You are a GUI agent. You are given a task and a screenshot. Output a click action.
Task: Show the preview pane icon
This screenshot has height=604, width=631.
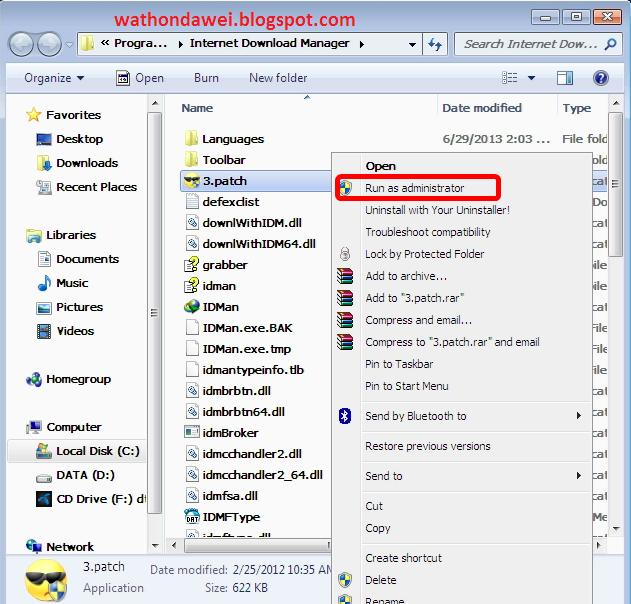click(565, 78)
